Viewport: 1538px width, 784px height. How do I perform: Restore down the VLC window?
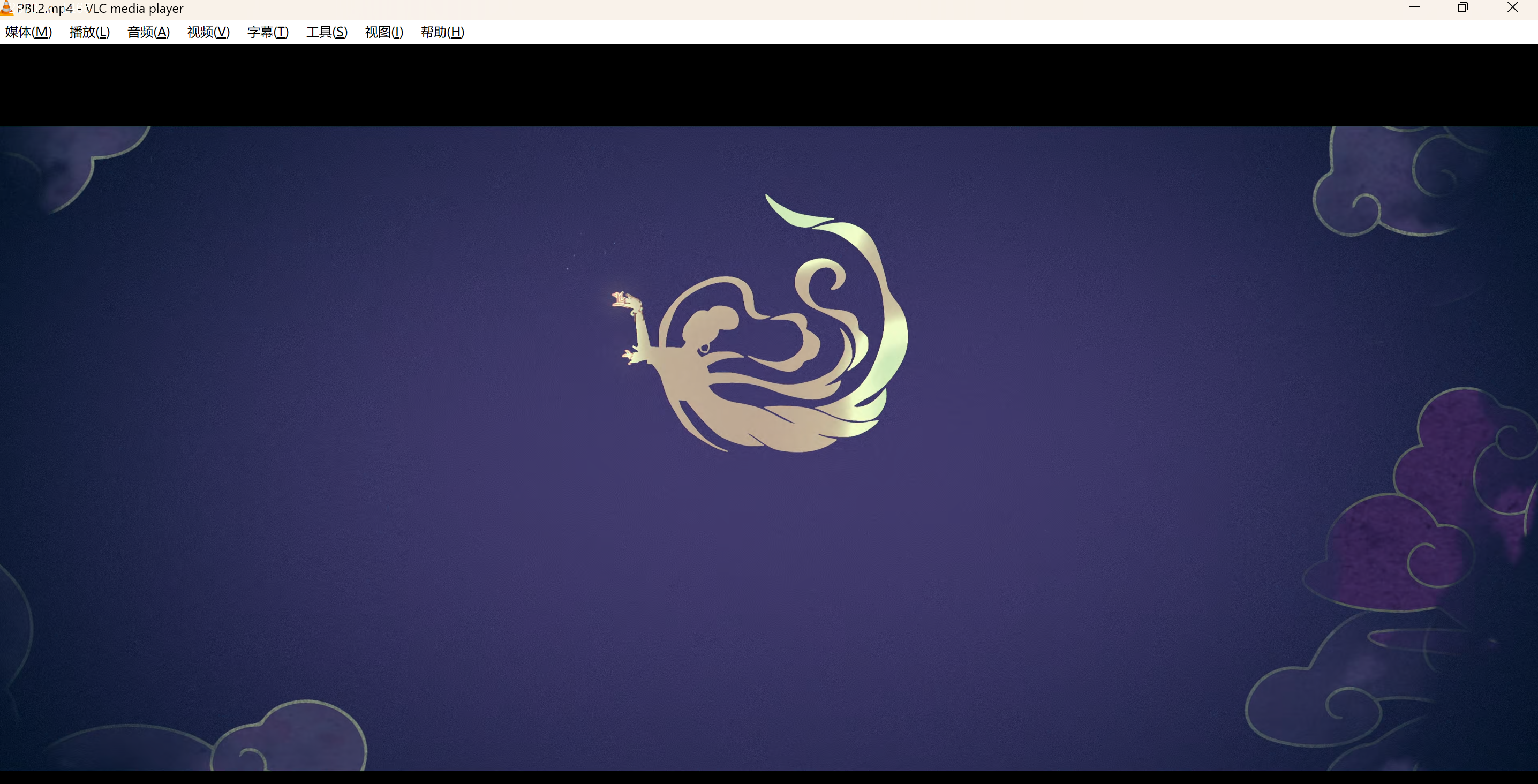pyautogui.click(x=1463, y=7)
